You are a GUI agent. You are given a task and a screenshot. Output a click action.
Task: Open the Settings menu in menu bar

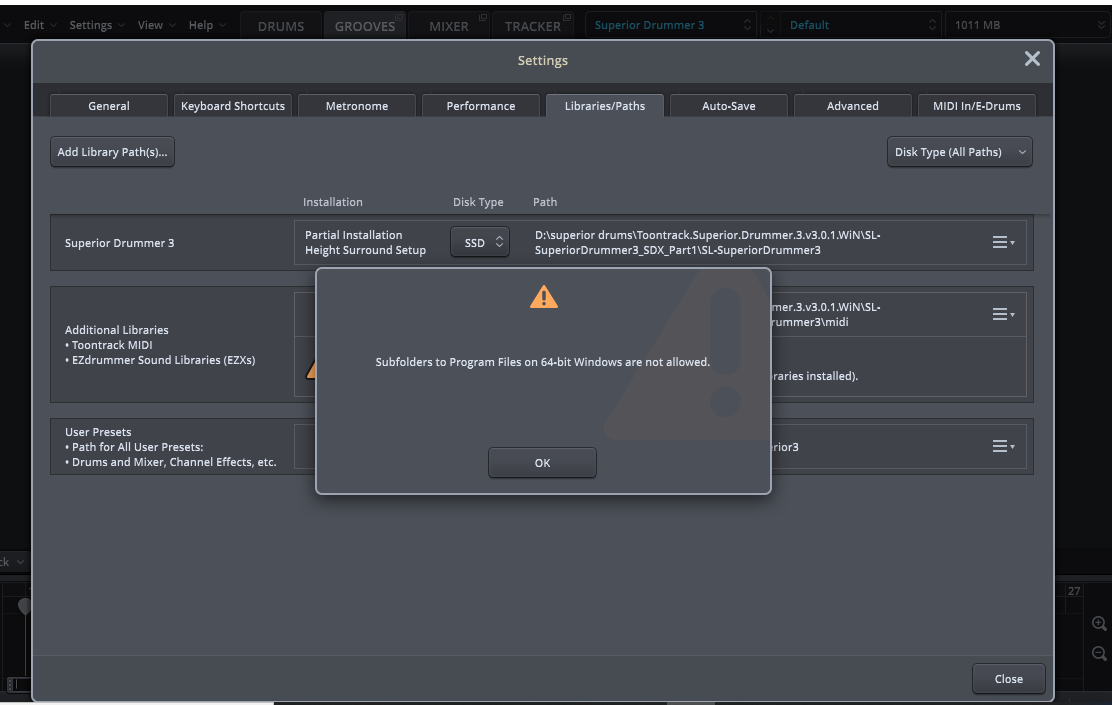pos(96,25)
